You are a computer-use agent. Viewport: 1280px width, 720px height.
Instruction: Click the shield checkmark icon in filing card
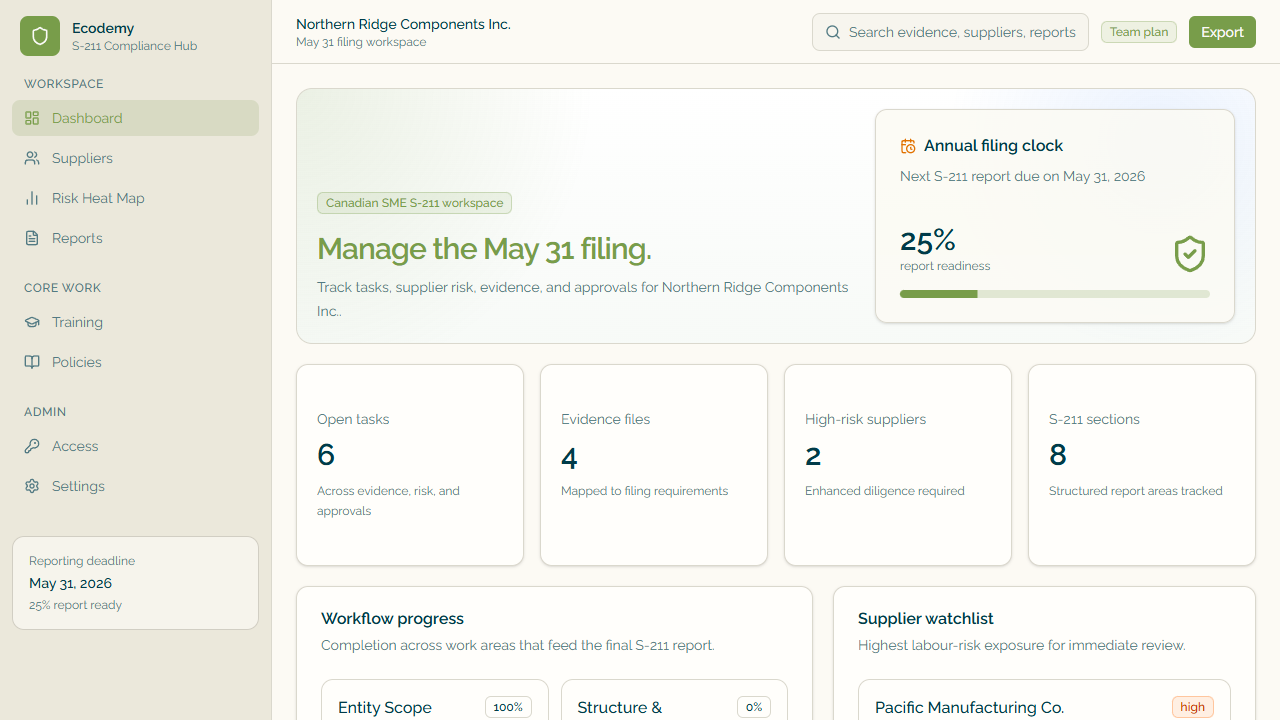[1190, 254]
